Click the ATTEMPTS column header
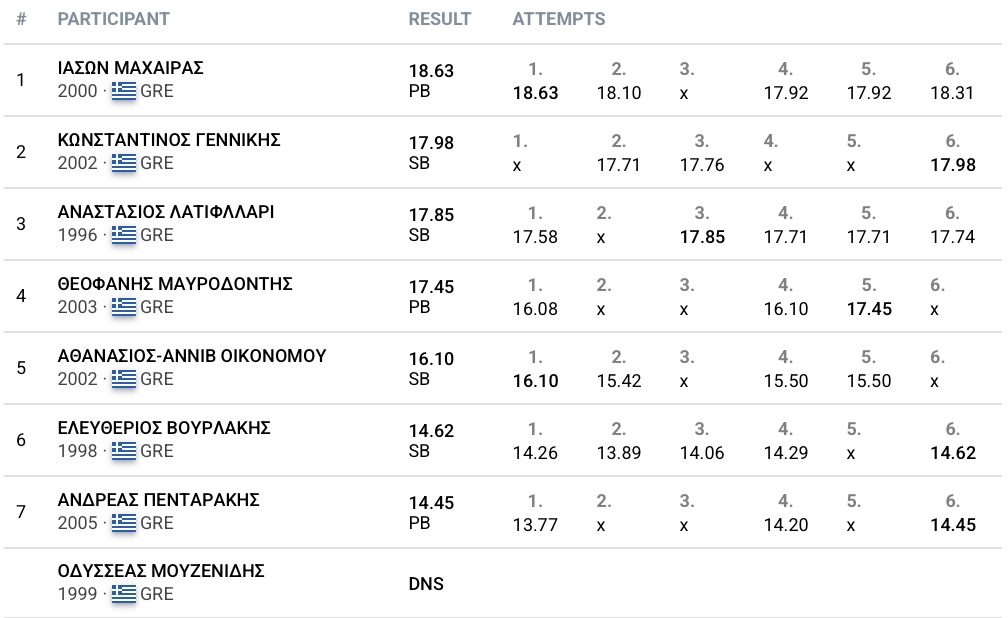 [559, 19]
